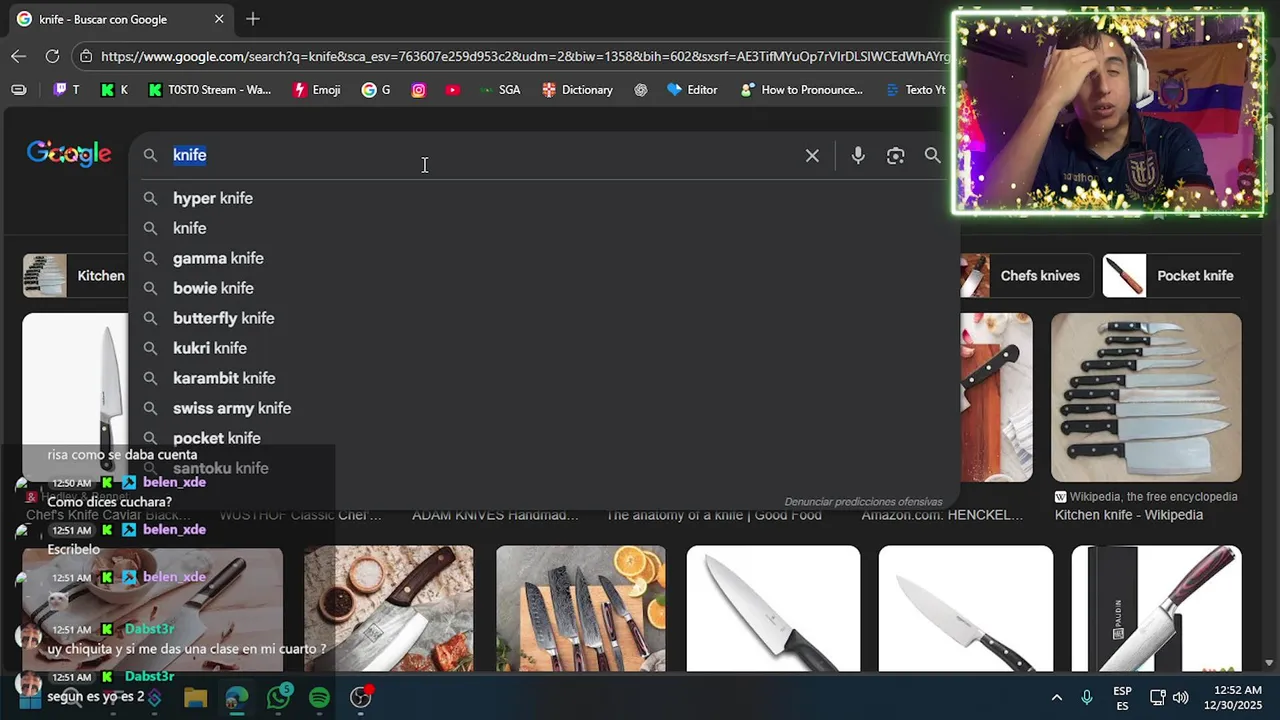1280x720 pixels.
Task: Open Kick bookmark labeled K
Action: 114,90
